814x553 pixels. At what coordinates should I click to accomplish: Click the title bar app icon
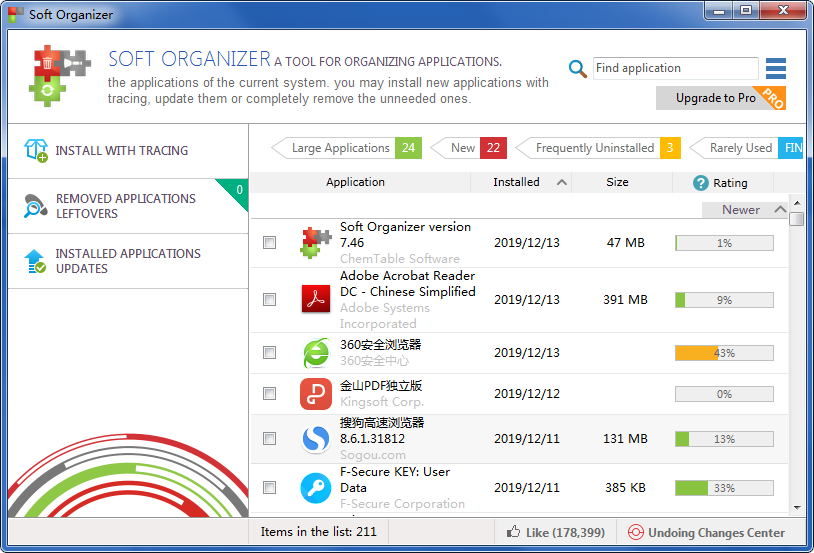click(x=16, y=15)
